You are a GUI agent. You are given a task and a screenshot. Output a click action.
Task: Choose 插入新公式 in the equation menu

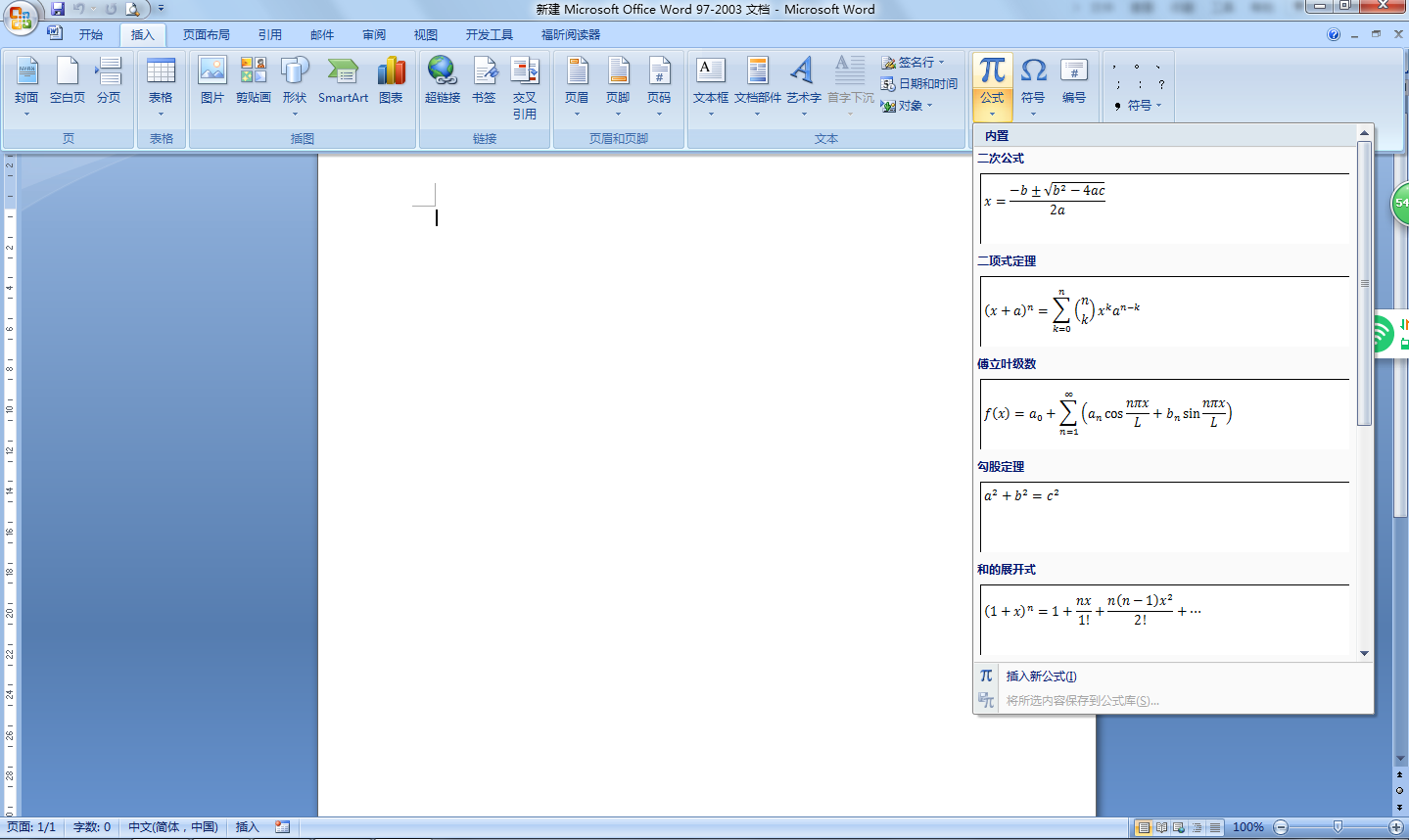click(x=1173, y=677)
